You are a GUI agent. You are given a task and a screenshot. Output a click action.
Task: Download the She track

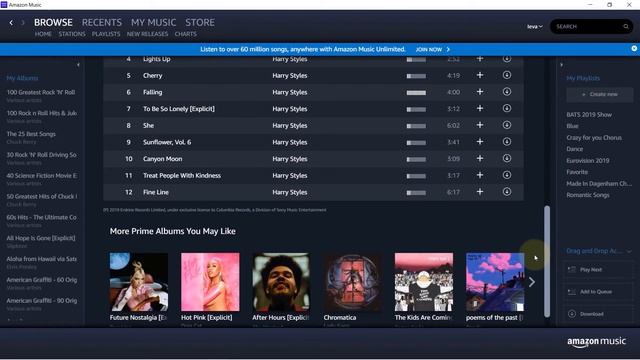coord(507,125)
